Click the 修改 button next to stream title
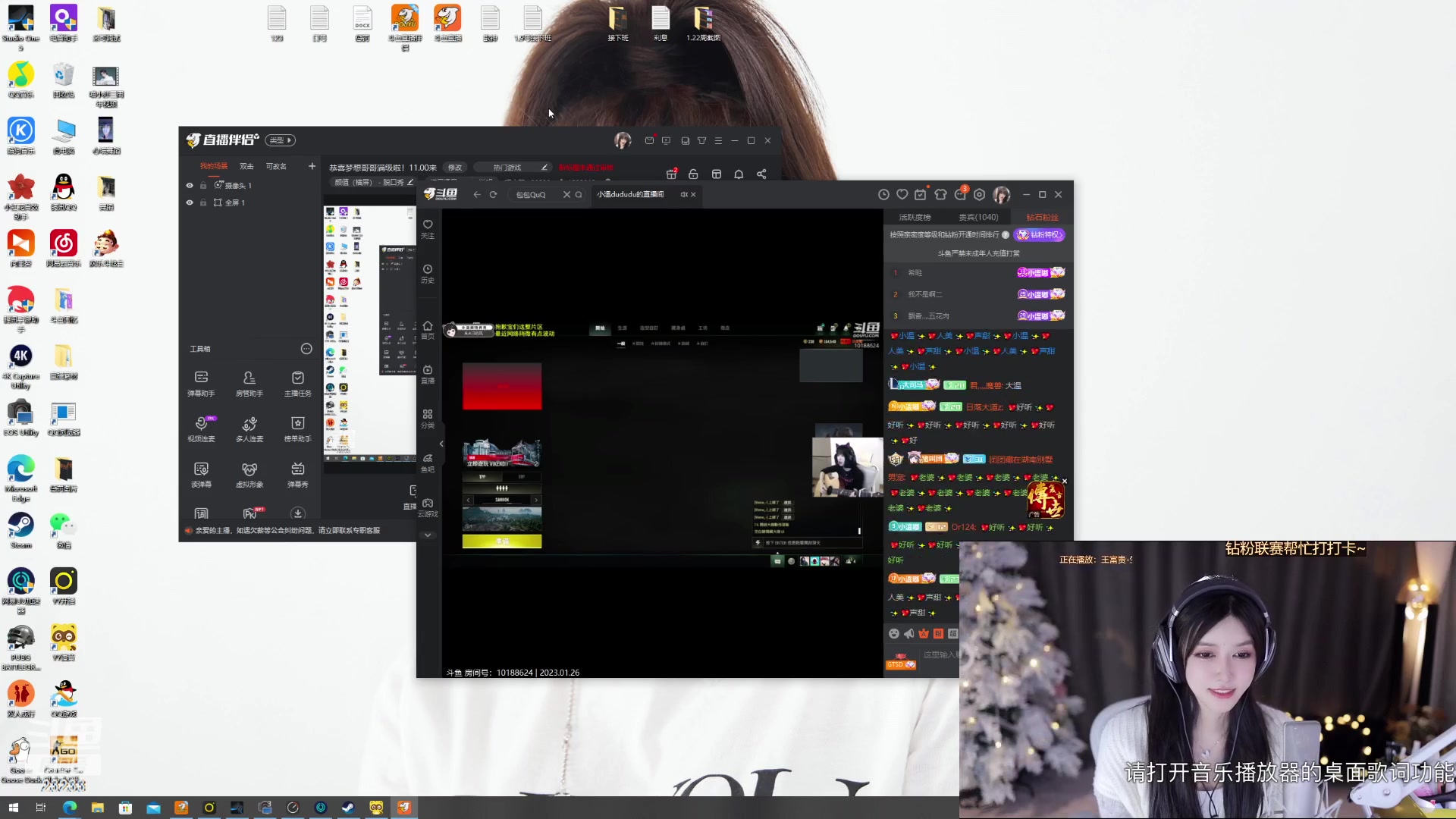Viewport: 1456px width, 819px height. click(x=454, y=168)
